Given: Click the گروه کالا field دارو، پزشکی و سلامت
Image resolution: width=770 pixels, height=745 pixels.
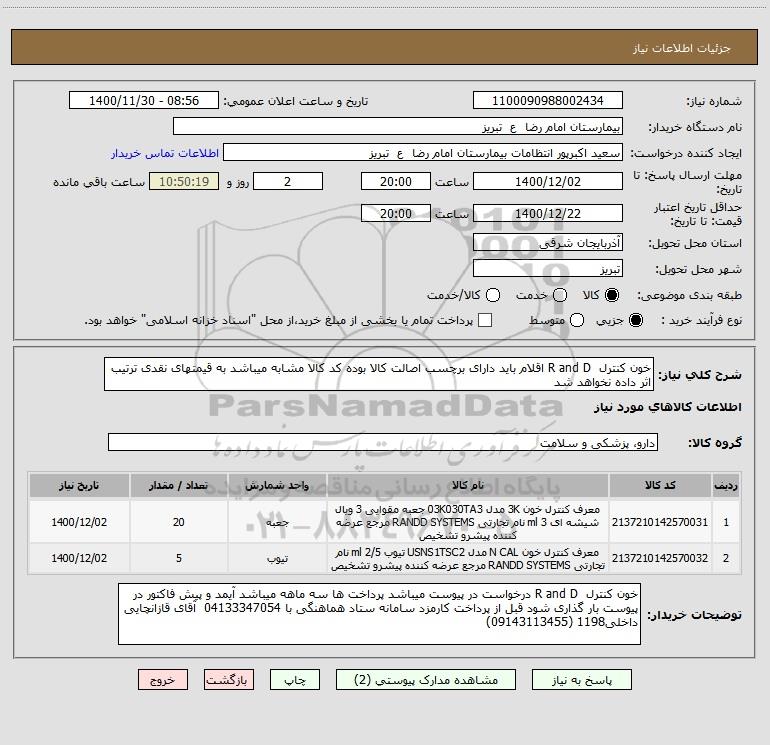Looking at the screenshot, I should (x=383, y=442).
